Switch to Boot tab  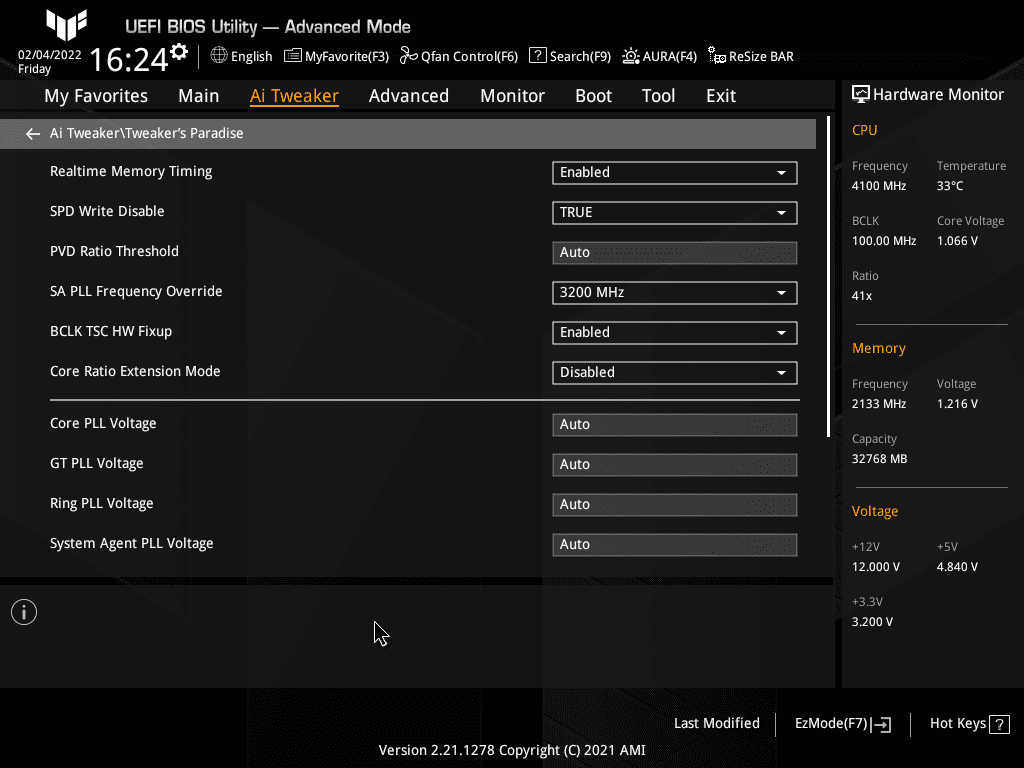[593, 96]
